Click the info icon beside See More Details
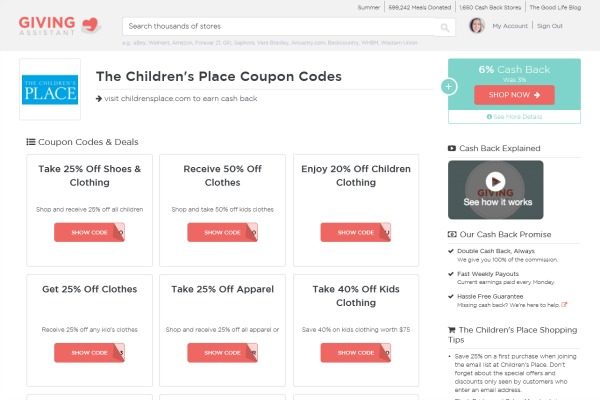Image resolution: width=600 pixels, height=400 pixels. (489, 117)
